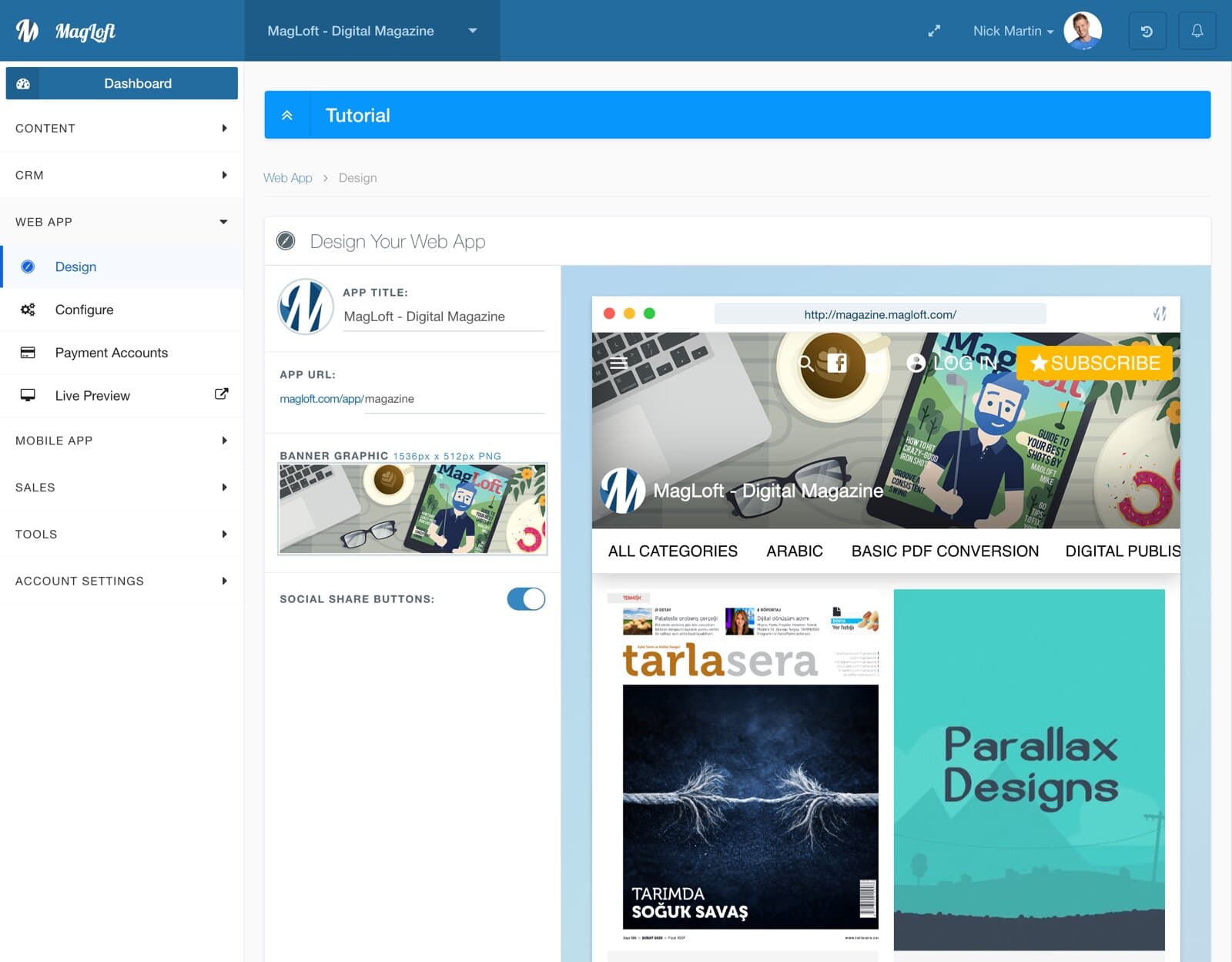Click the Payment Accounts card icon

(28, 353)
